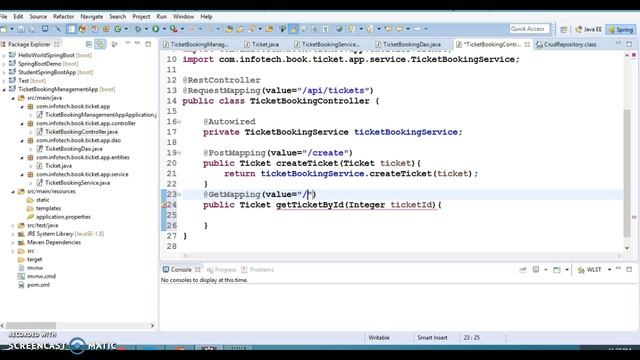Click the Display Selected Console icon
Image resolution: width=640 pixels, height=360 pixels.
coord(536,270)
